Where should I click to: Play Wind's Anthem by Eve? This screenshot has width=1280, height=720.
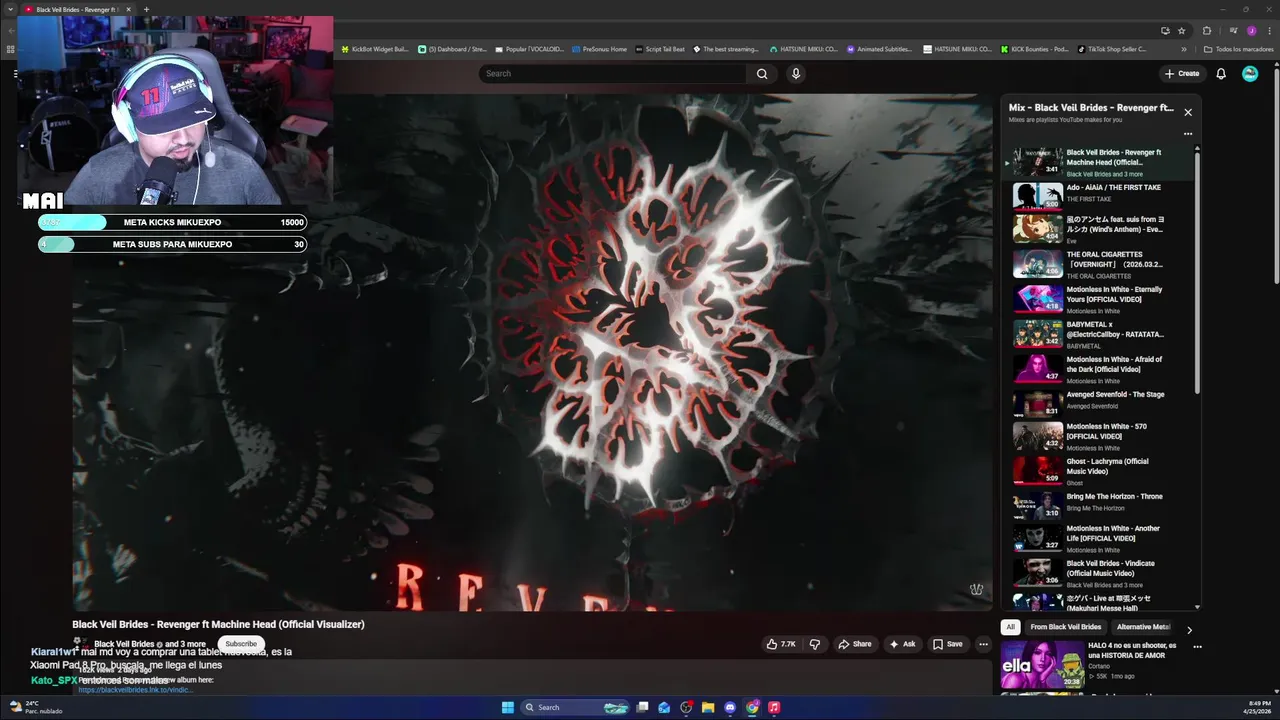point(1100,230)
